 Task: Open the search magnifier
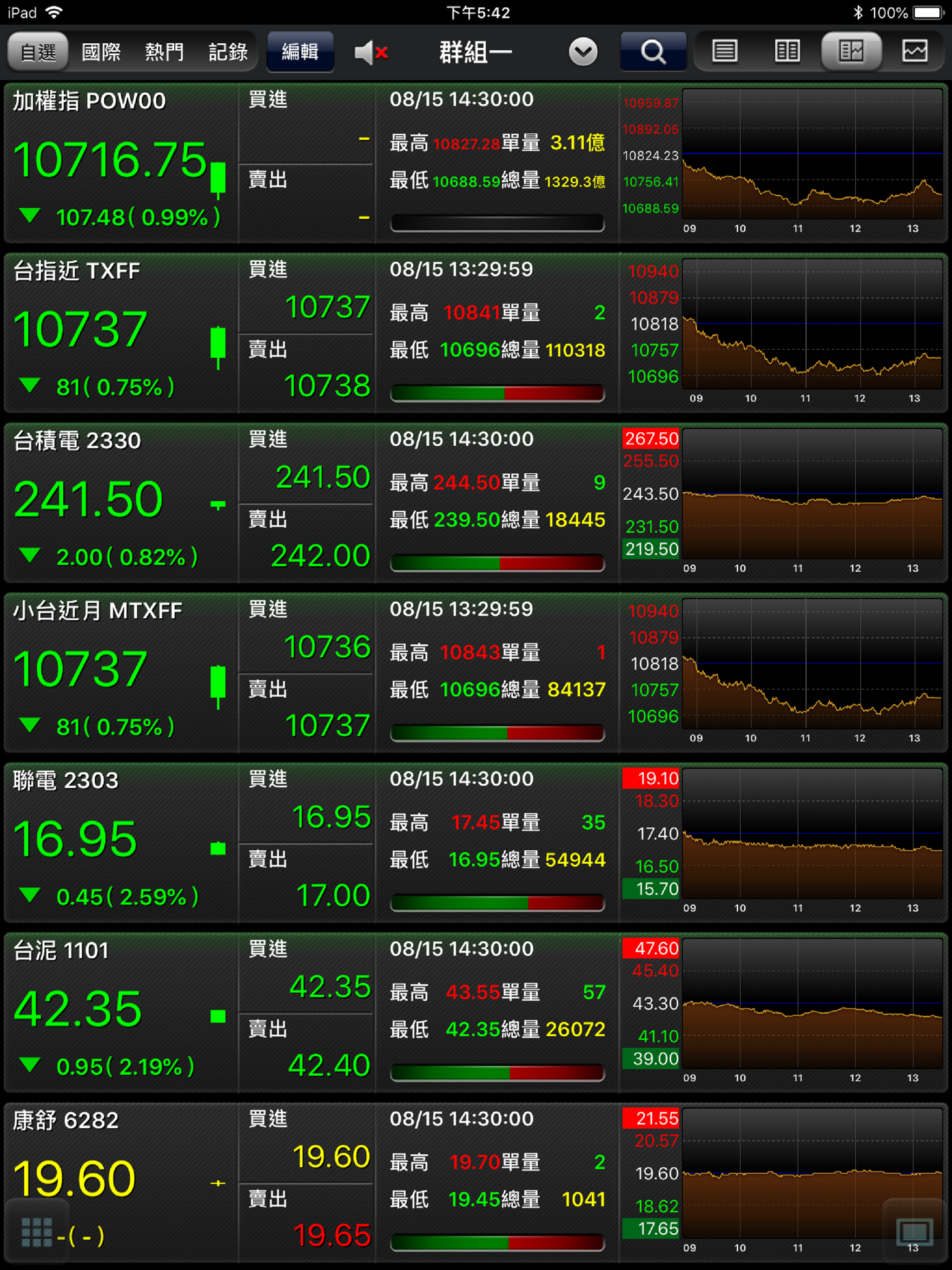(x=653, y=52)
